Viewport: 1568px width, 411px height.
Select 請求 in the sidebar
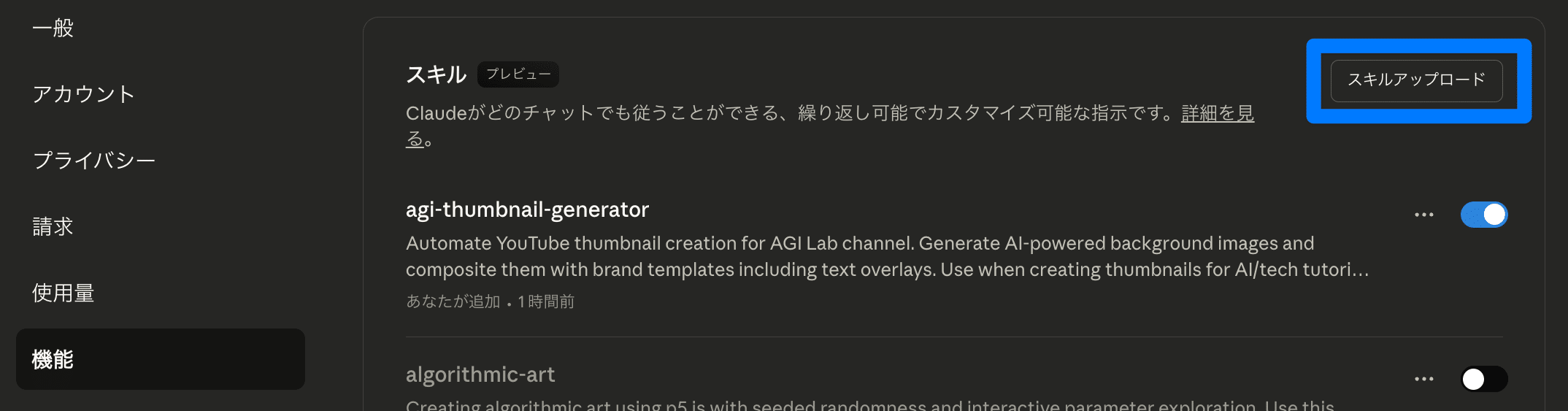pyautogui.click(x=53, y=227)
